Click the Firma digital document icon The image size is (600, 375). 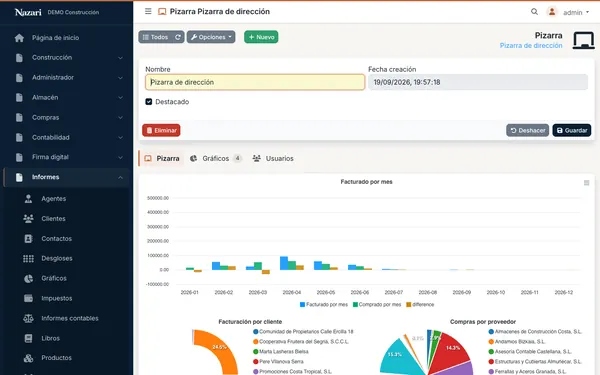pos(19,157)
